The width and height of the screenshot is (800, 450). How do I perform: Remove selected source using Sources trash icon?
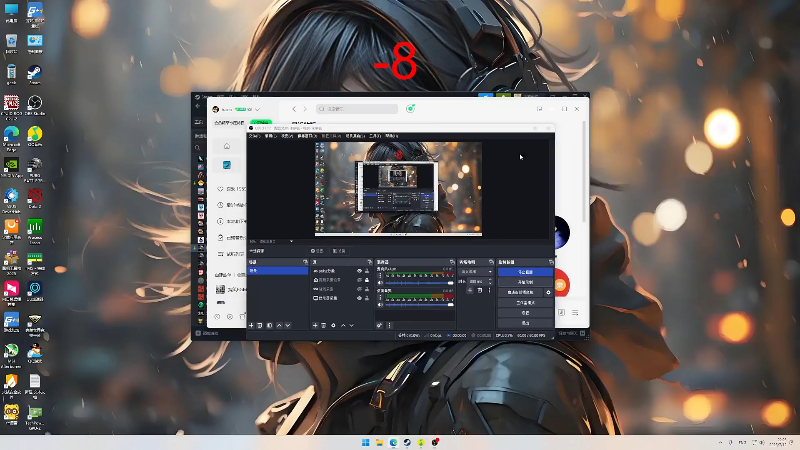click(x=323, y=325)
